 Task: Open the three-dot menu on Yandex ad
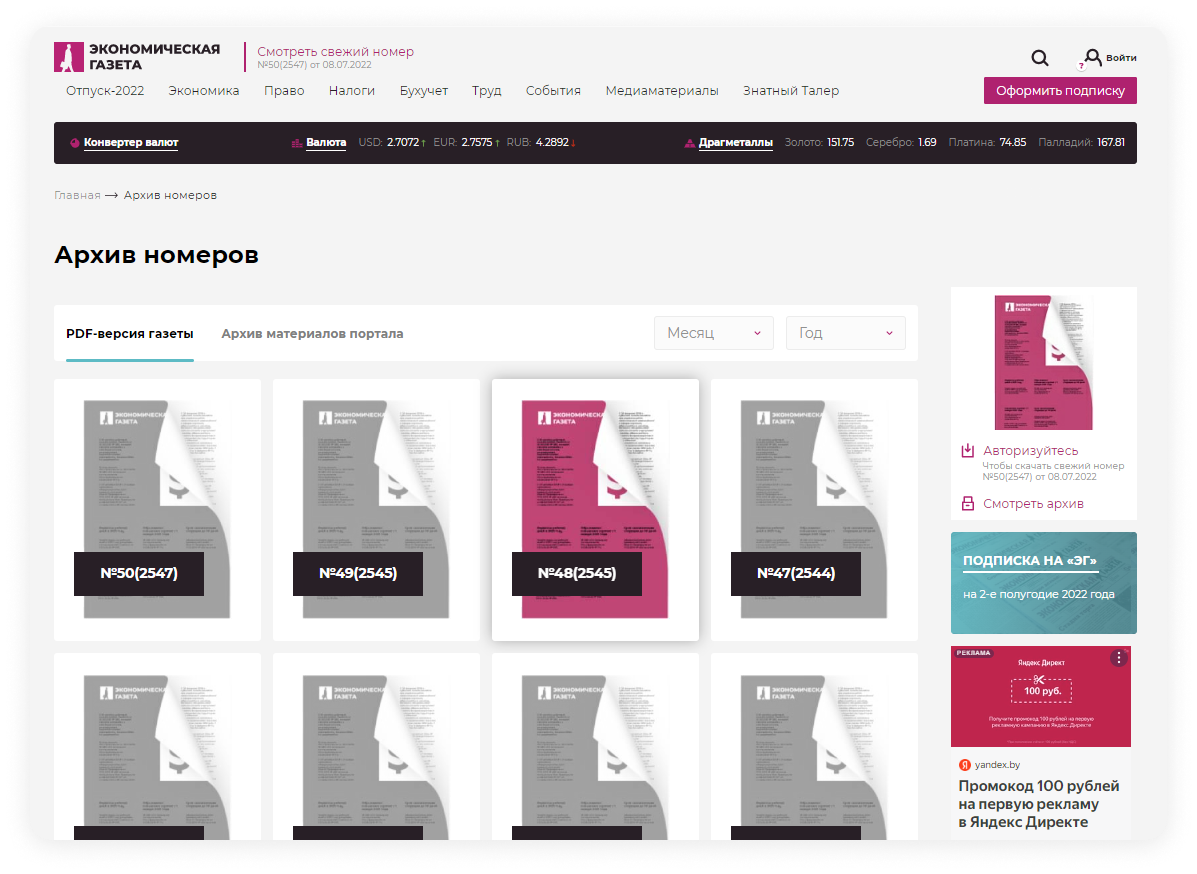pos(1118,658)
